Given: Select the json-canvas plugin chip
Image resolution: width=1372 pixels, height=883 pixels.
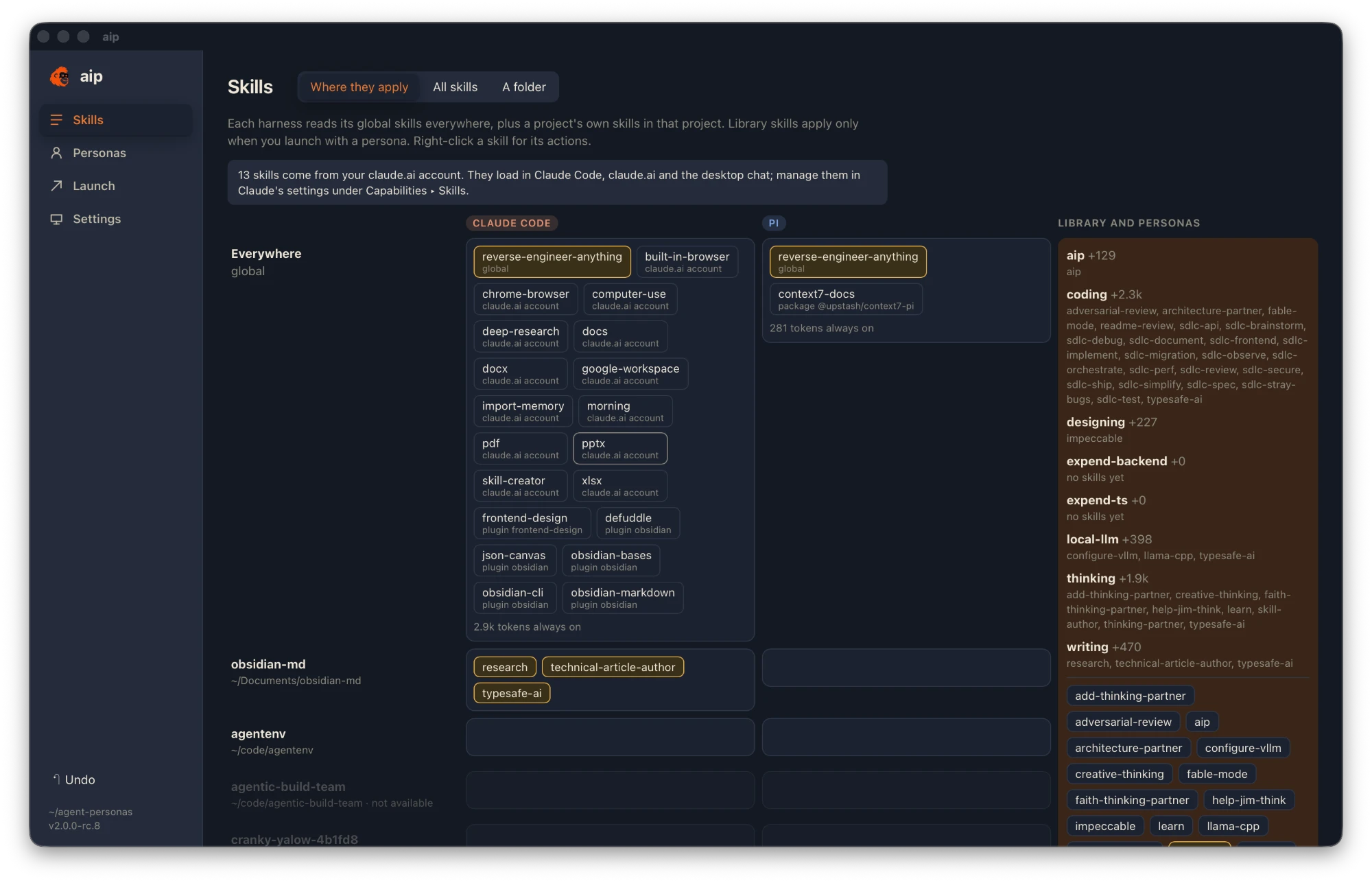Looking at the screenshot, I should (514, 561).
